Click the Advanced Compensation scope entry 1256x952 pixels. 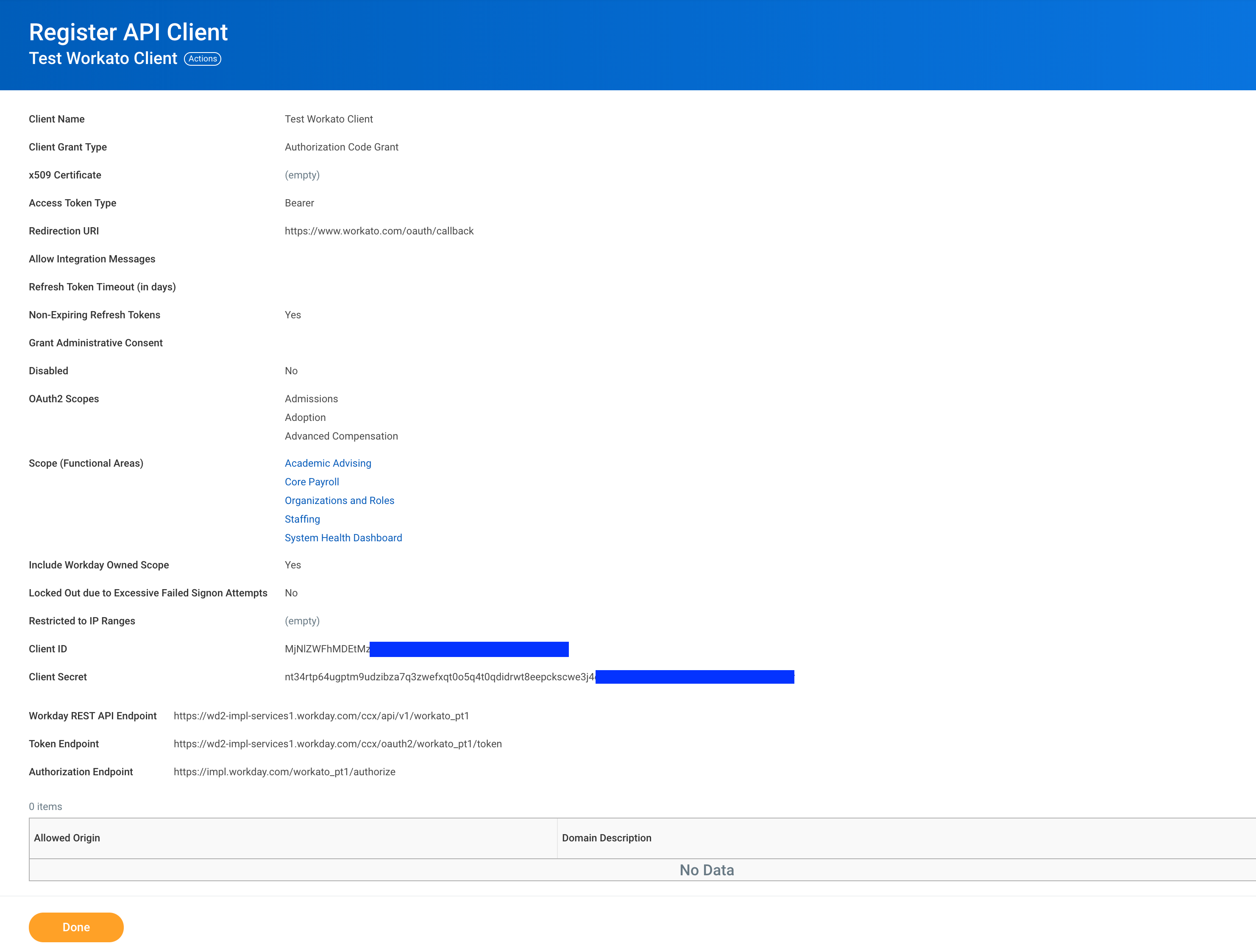tap(341, 437)
